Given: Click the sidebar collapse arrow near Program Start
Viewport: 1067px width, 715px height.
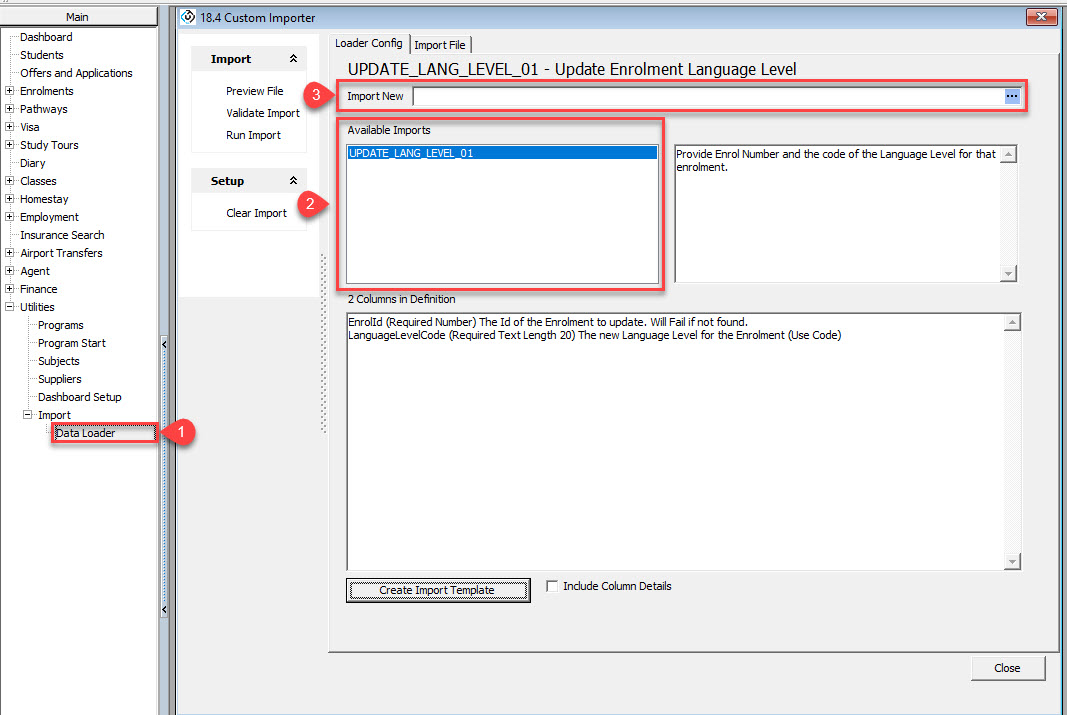Looking at the screenshot, I should [164, 344].
